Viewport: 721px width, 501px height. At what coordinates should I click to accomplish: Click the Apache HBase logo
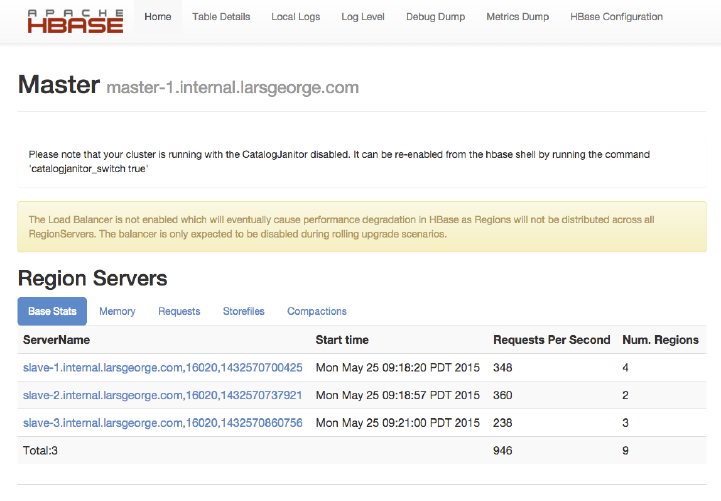(x=75, y=21)
